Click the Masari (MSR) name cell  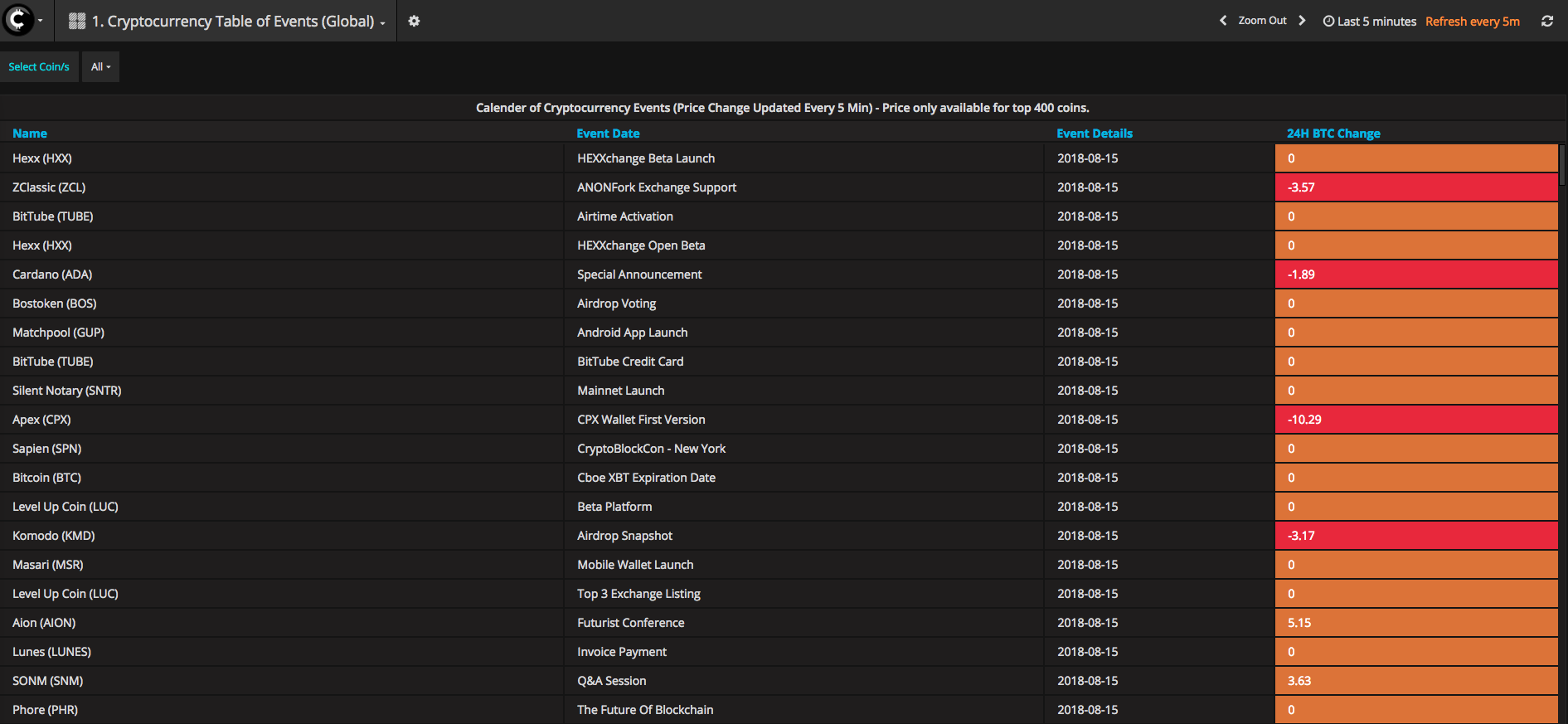click(282, 565)
